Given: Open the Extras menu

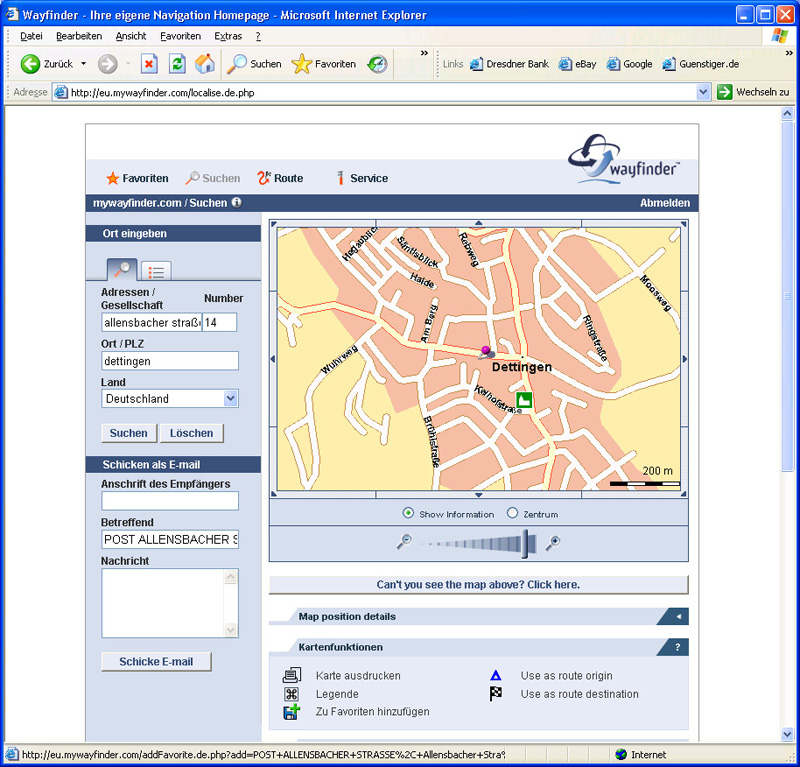Looking at the screenshot, I should [x=228, y=36].
